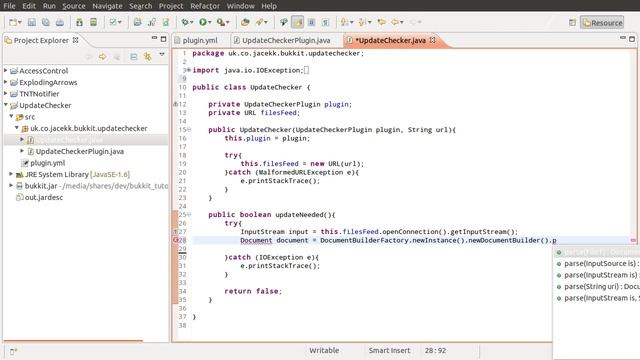Maximize the editor area
Screen dimensions: 640x360
[632, 39]
